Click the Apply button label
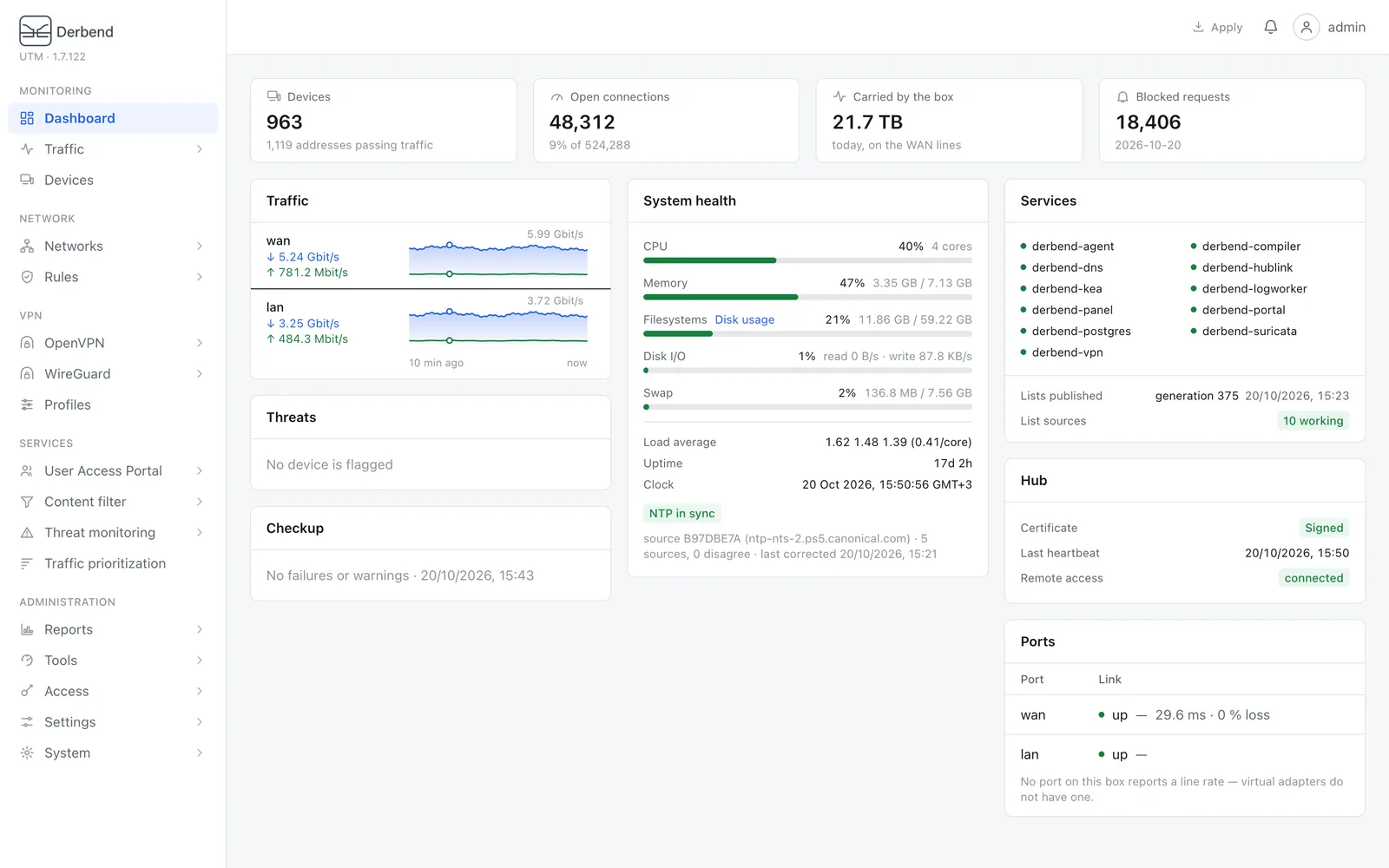 [1227, 28]
